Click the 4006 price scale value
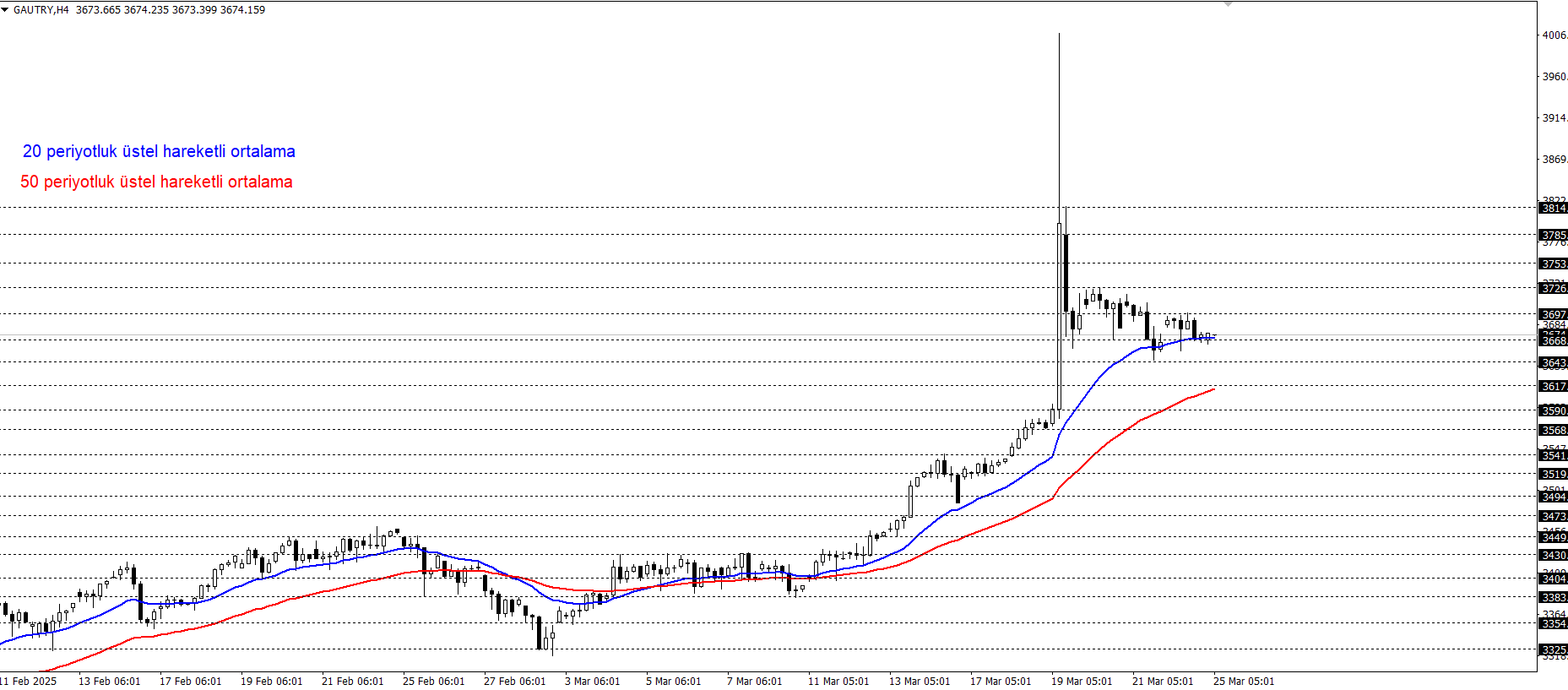 coord(1554,35)
